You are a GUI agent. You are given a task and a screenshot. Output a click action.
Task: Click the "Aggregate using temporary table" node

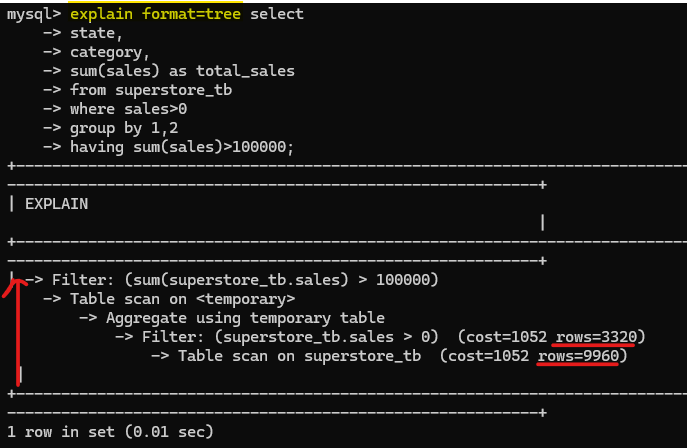click(231, 317)
